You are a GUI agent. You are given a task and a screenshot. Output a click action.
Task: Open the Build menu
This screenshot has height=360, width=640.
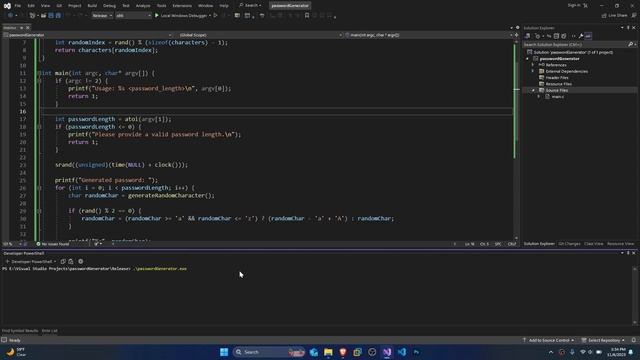(x=92, y=6)
